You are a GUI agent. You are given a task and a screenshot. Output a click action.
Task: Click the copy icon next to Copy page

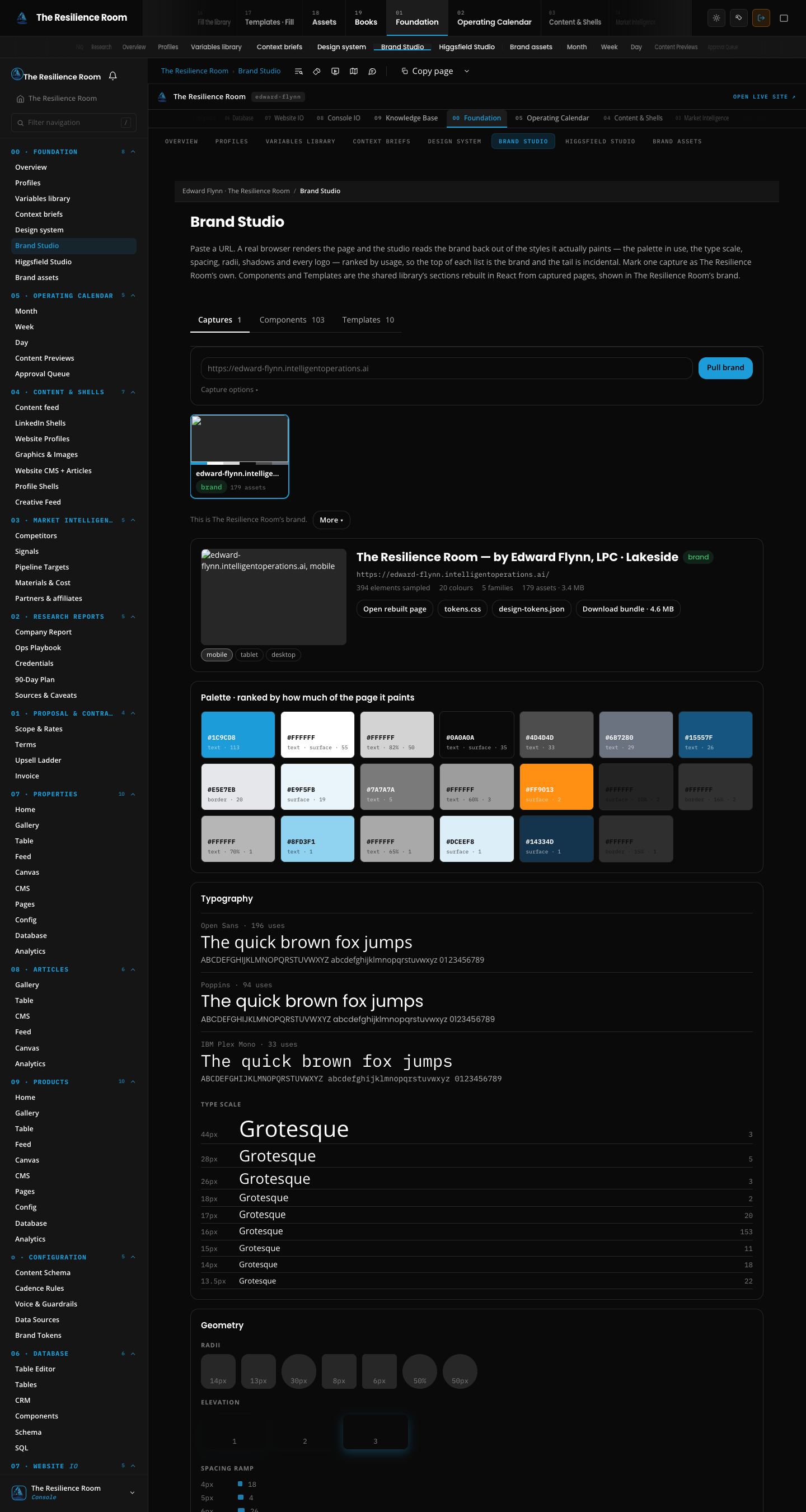[x=404, y=71]
